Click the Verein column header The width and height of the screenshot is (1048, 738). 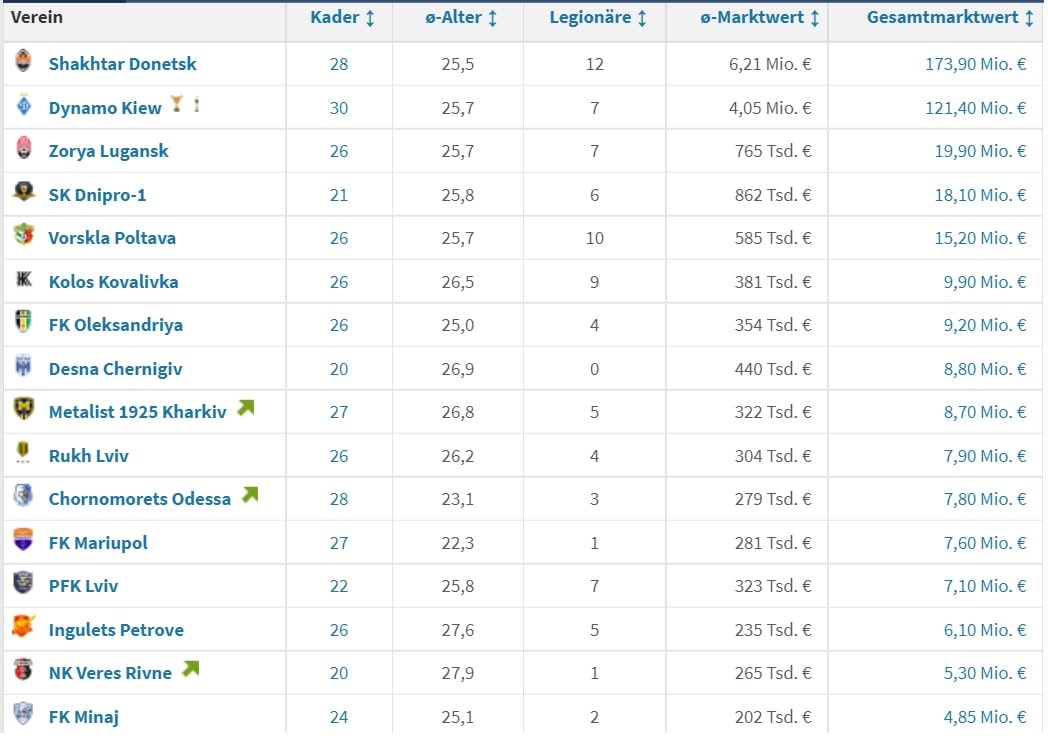click(37, 18)
